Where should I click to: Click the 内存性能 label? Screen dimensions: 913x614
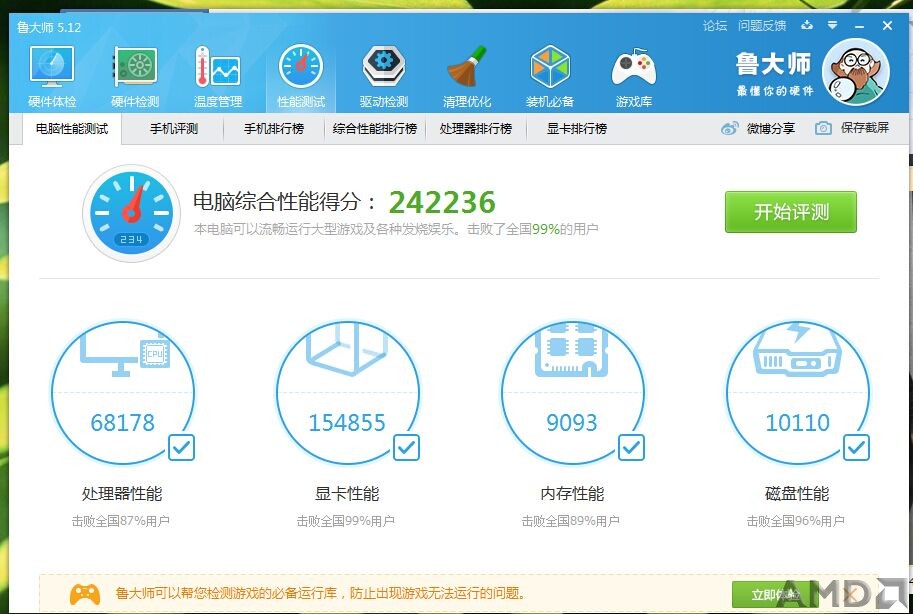(x=572, y=494)
